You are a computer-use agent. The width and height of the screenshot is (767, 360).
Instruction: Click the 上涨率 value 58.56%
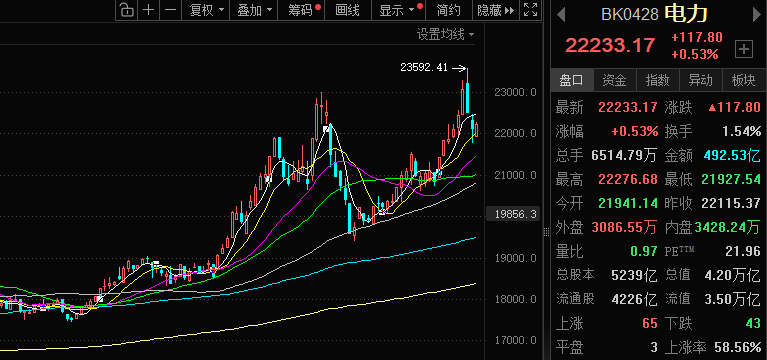pos(738,347)
